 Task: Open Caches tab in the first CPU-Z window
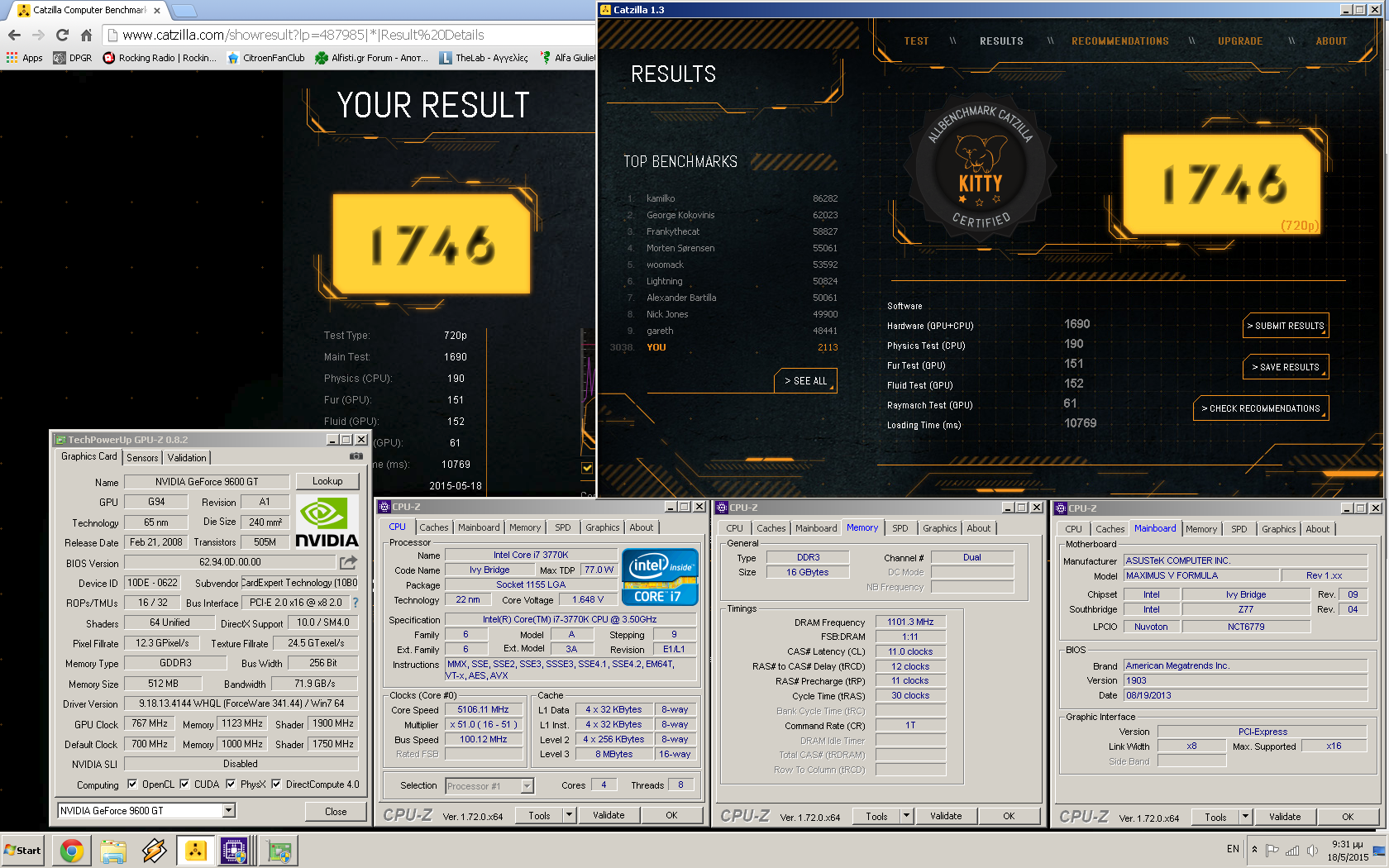433,527
